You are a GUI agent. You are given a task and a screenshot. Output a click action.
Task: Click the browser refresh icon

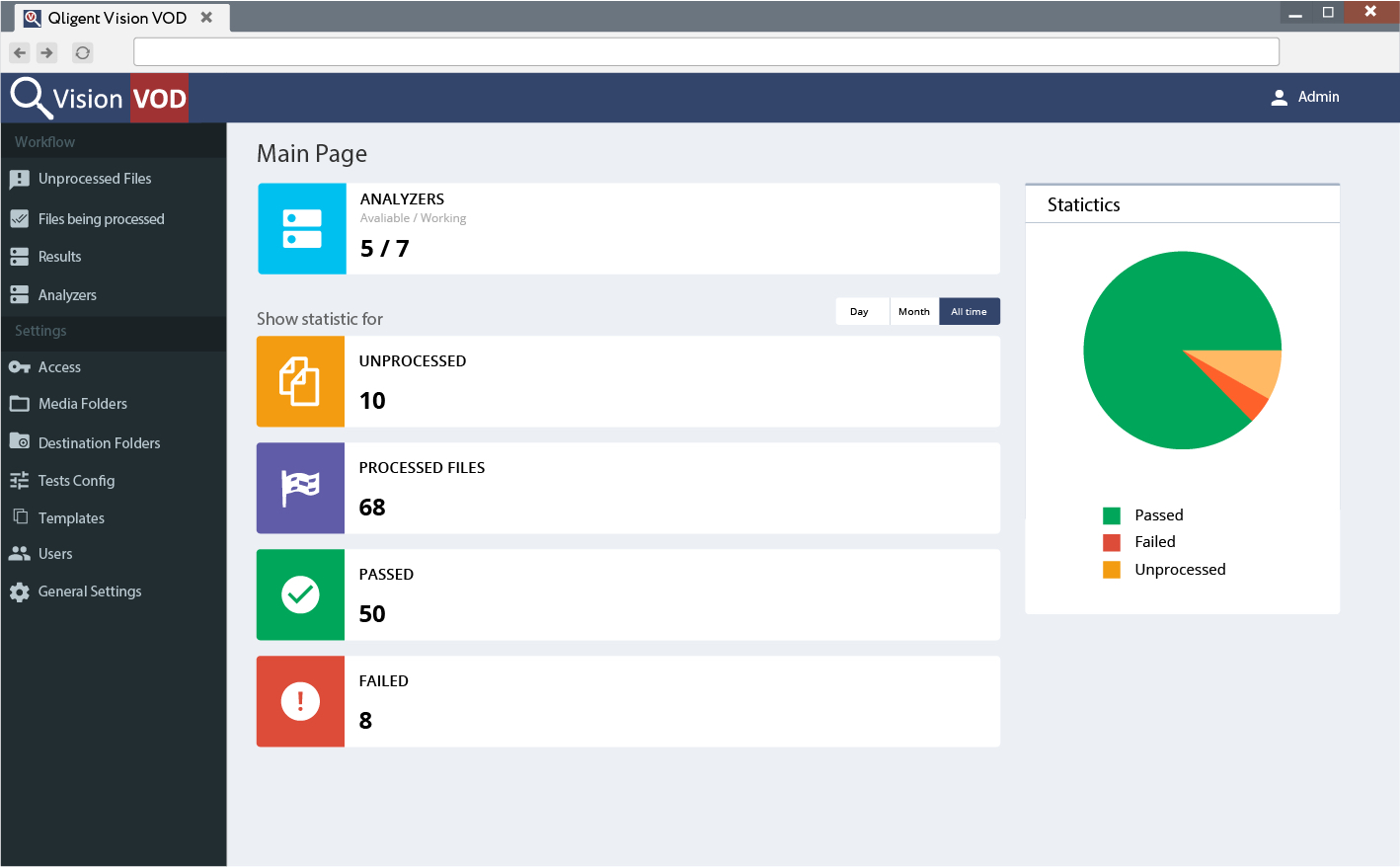click(x=83, y=52)
